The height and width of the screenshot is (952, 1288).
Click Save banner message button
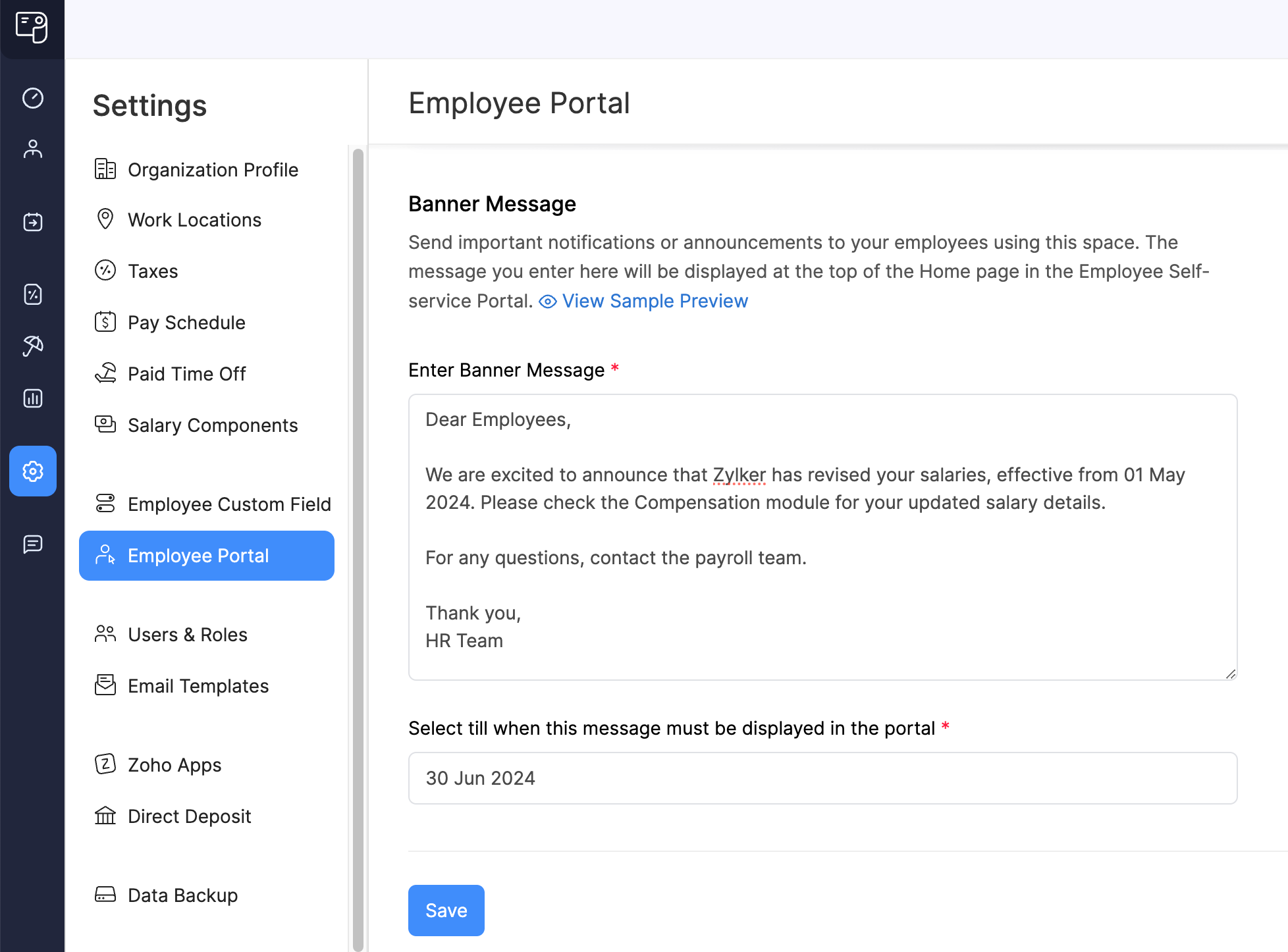point(446,910)
